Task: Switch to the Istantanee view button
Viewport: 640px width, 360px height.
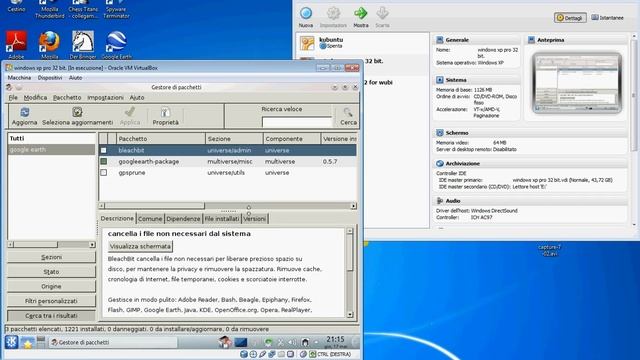Action: point(608,18)
